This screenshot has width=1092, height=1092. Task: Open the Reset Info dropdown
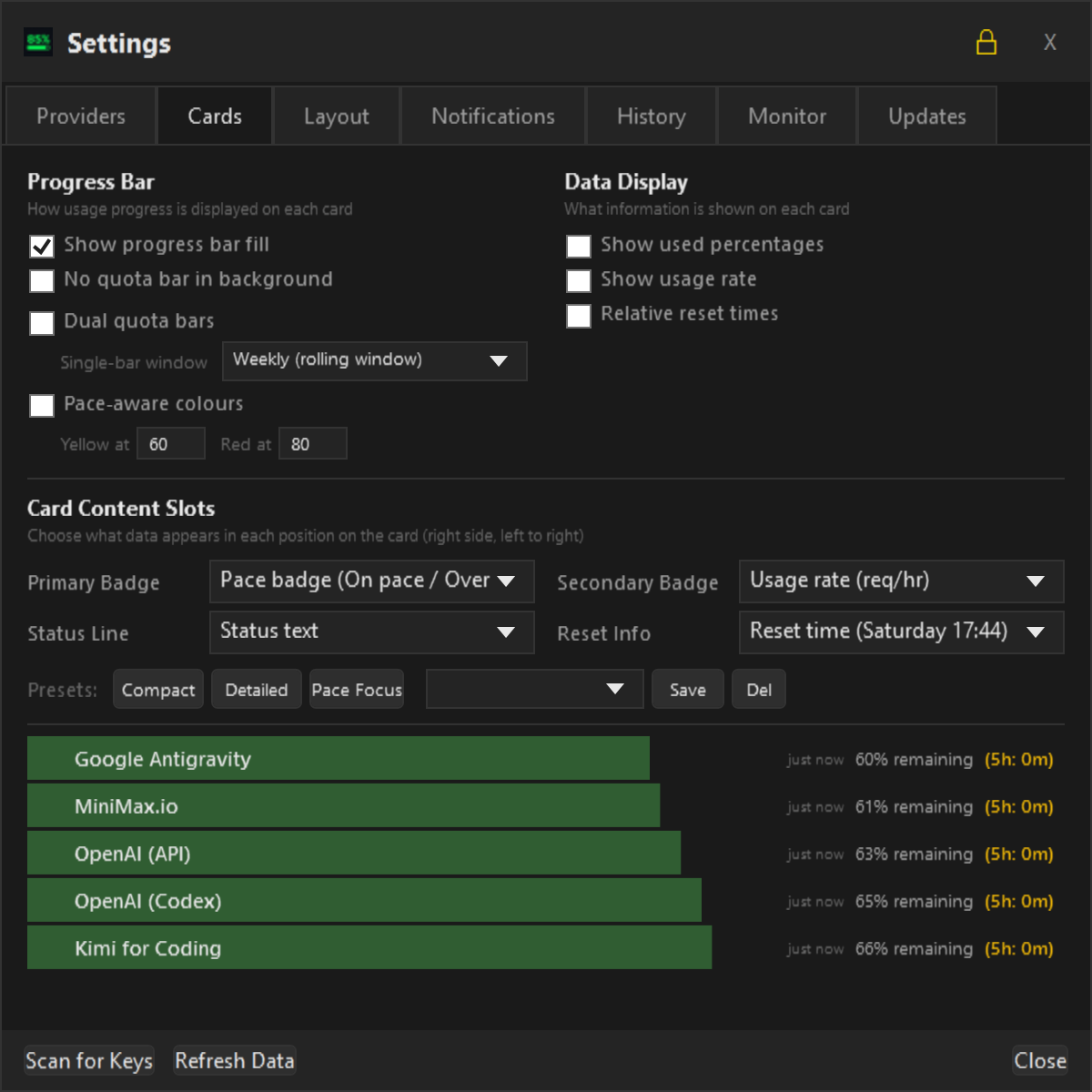[x=901, y=632]
